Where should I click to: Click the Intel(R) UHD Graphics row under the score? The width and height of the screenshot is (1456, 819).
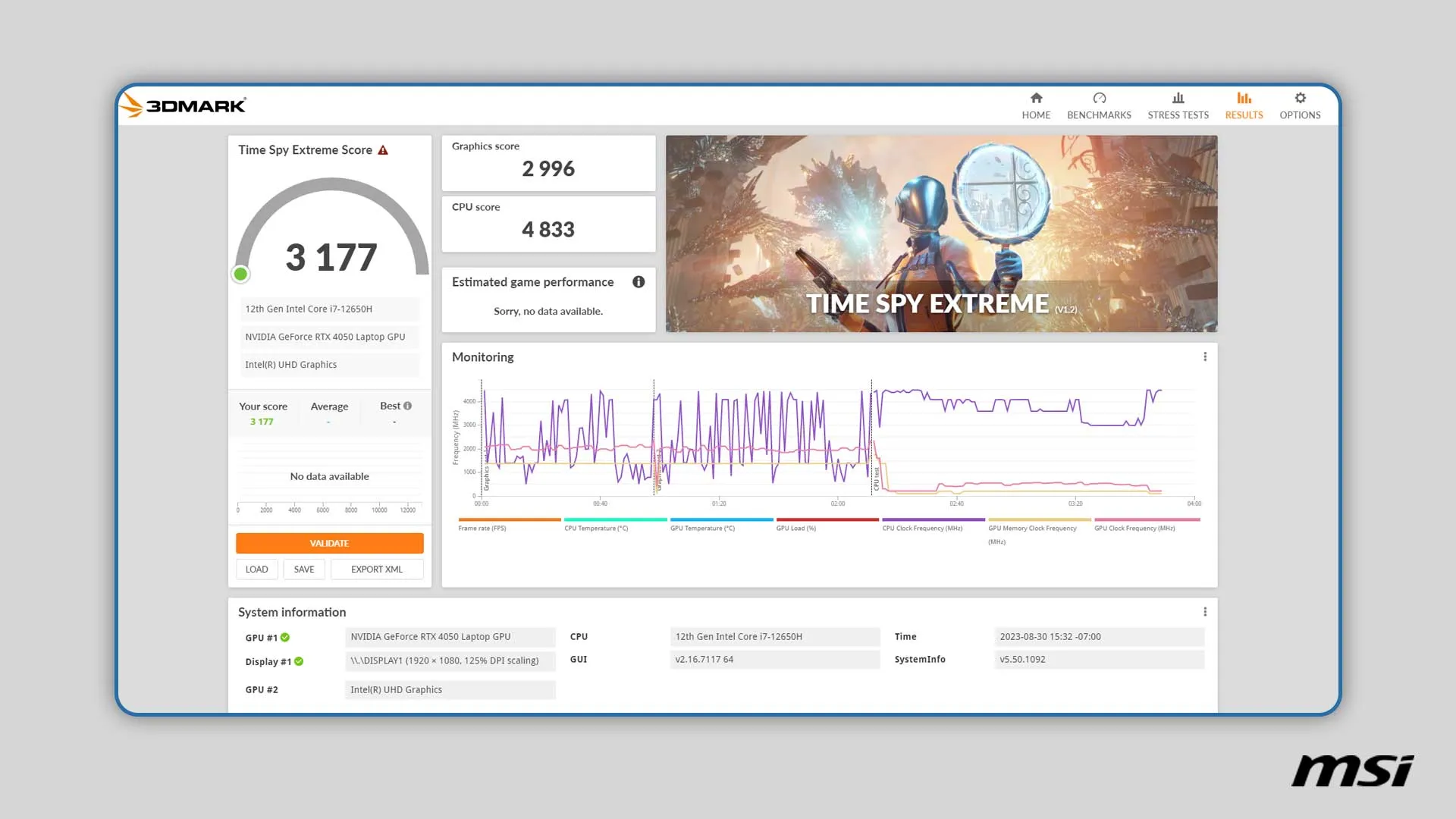(x=329, y=365)
